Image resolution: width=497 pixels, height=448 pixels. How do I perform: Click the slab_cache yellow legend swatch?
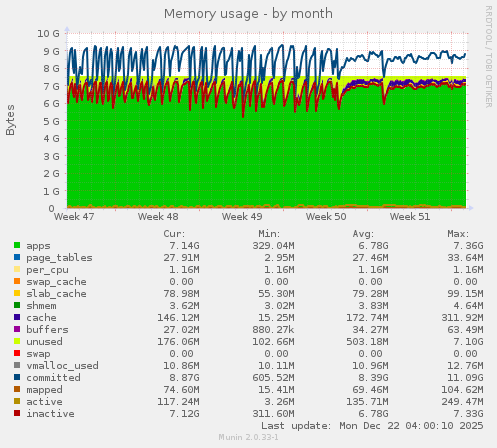17,293
